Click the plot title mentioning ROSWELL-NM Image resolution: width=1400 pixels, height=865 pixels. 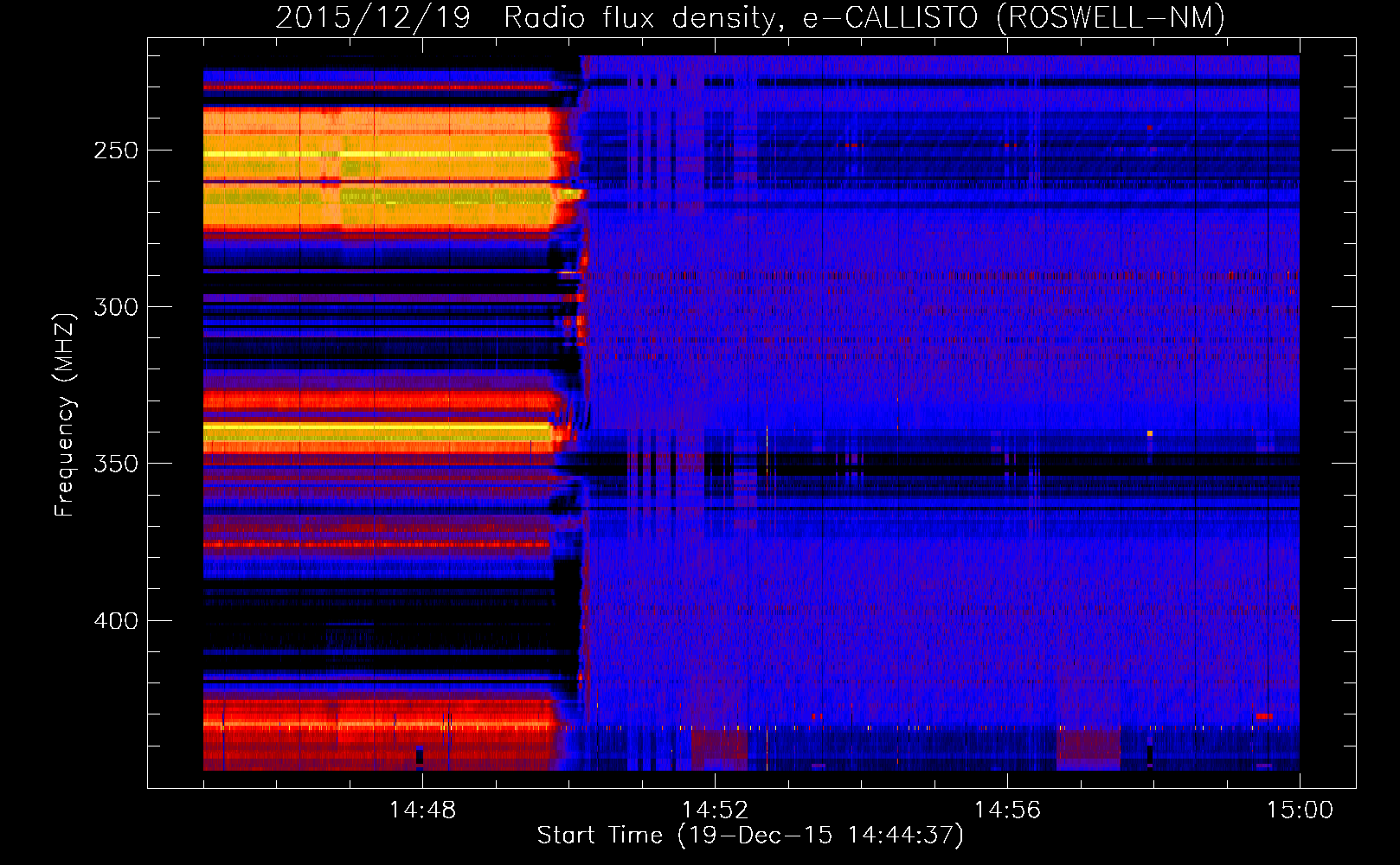(x=750, y=17)
